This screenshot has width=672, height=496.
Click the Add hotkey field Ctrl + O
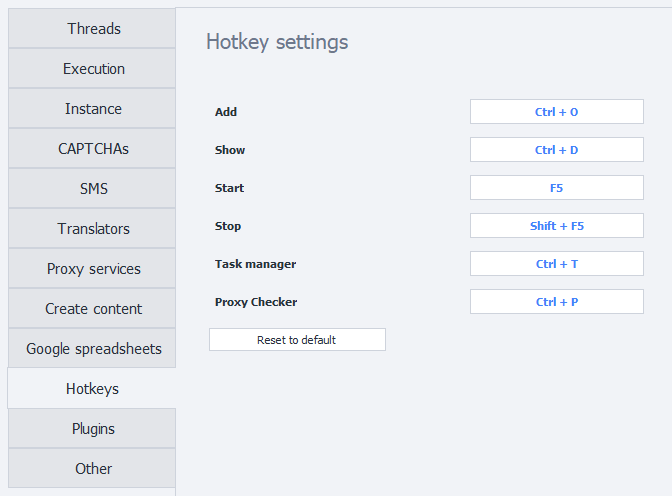[x=556, y=112]
